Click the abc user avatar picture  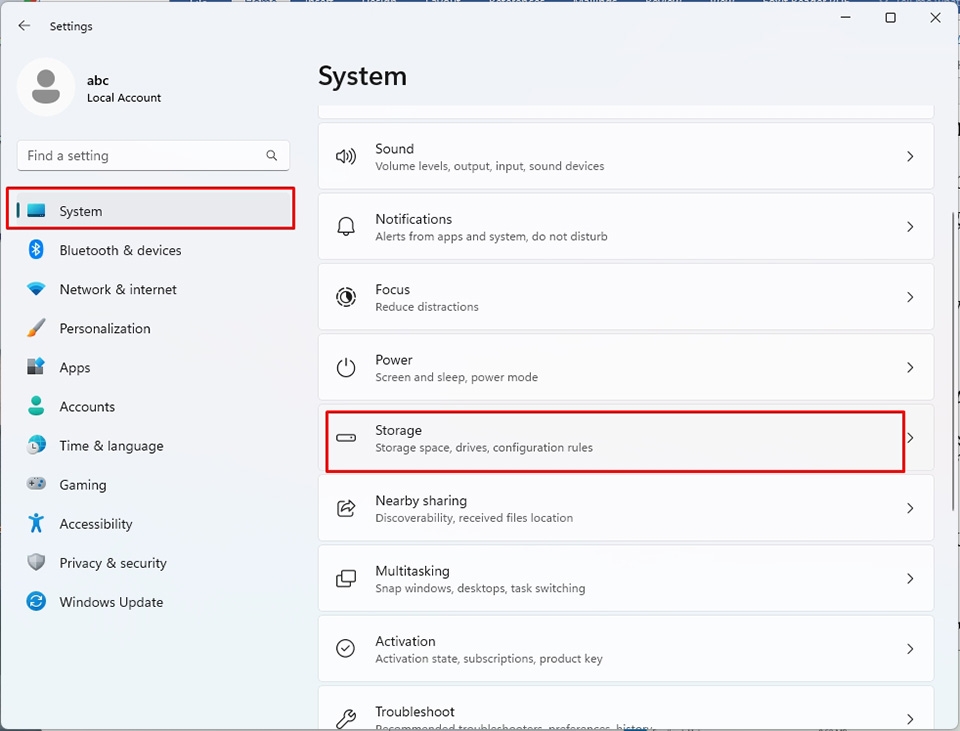pos(46,87)
